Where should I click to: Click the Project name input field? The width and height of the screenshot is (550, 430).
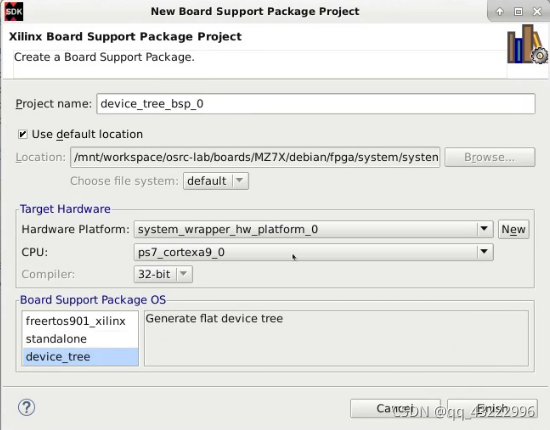[316, 104]
